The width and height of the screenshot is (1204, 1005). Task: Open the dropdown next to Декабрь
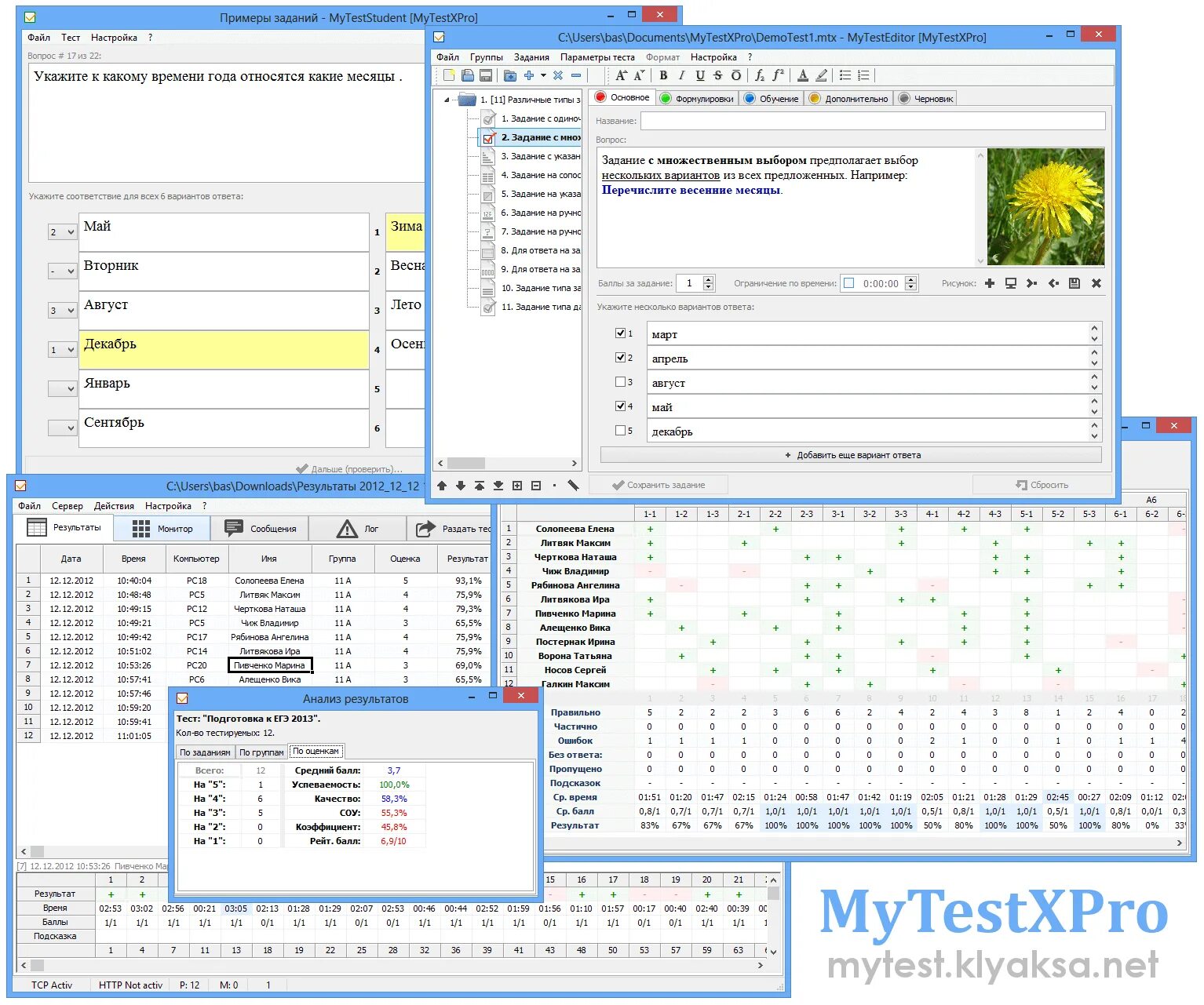pos(62,350)
